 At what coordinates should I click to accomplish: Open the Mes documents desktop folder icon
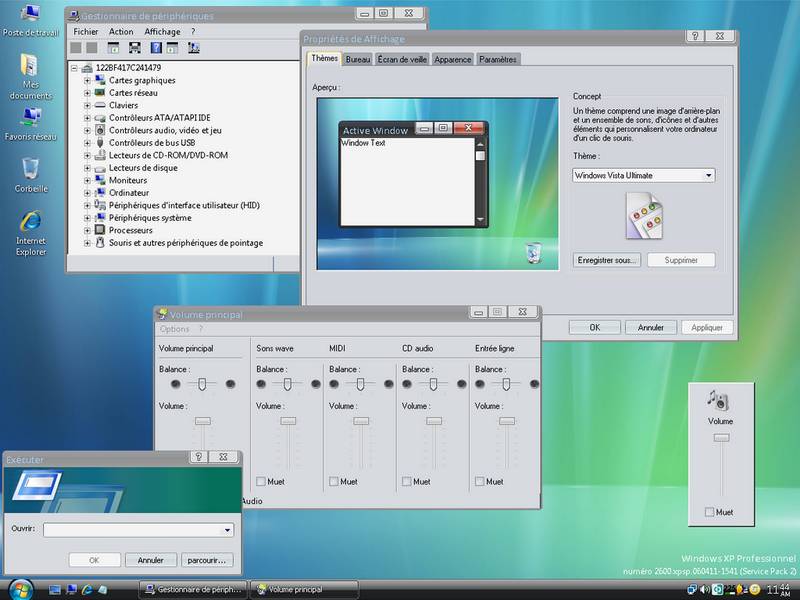coord(30,65)
